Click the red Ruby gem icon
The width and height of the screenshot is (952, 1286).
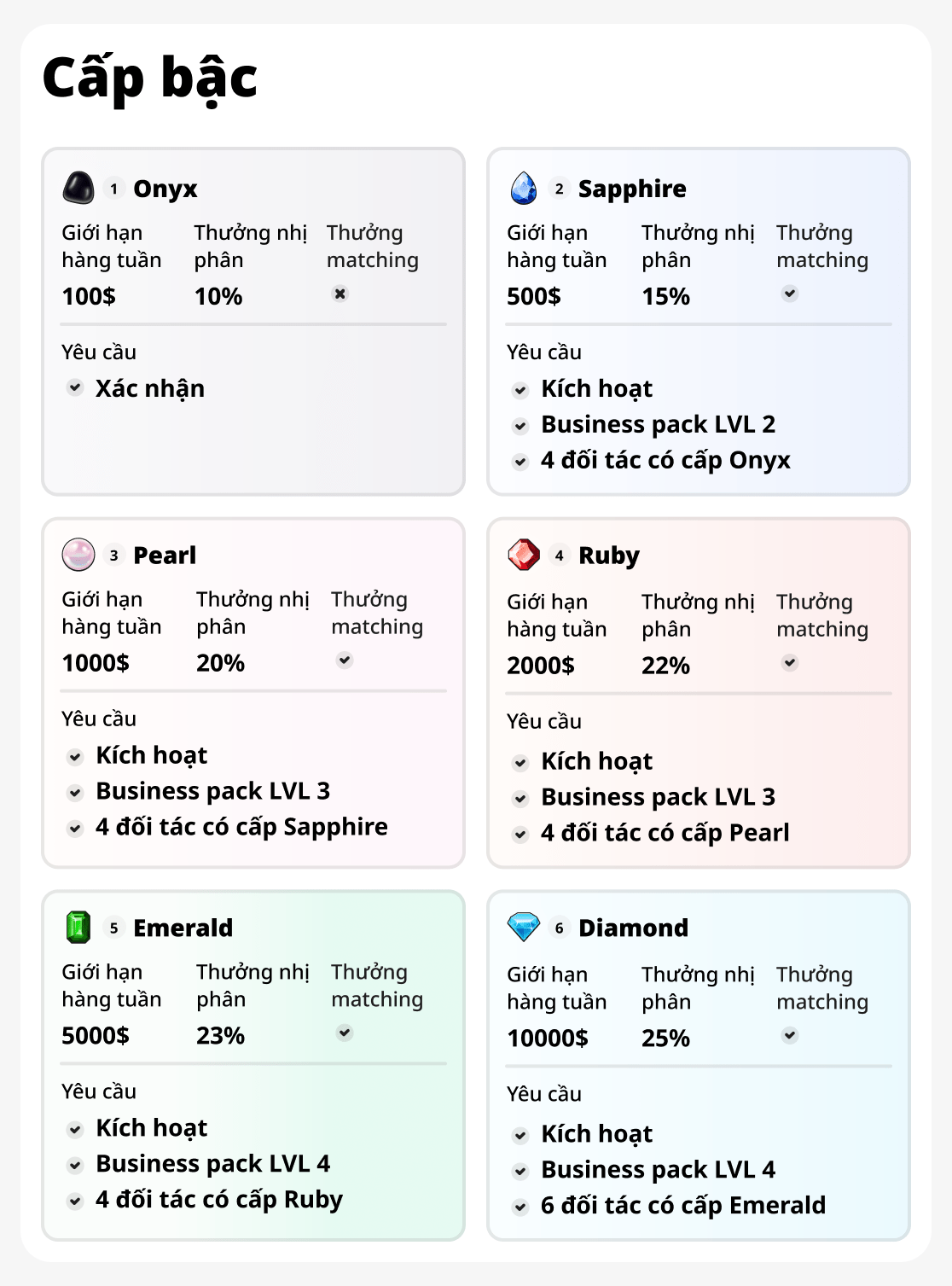[524, 555]
